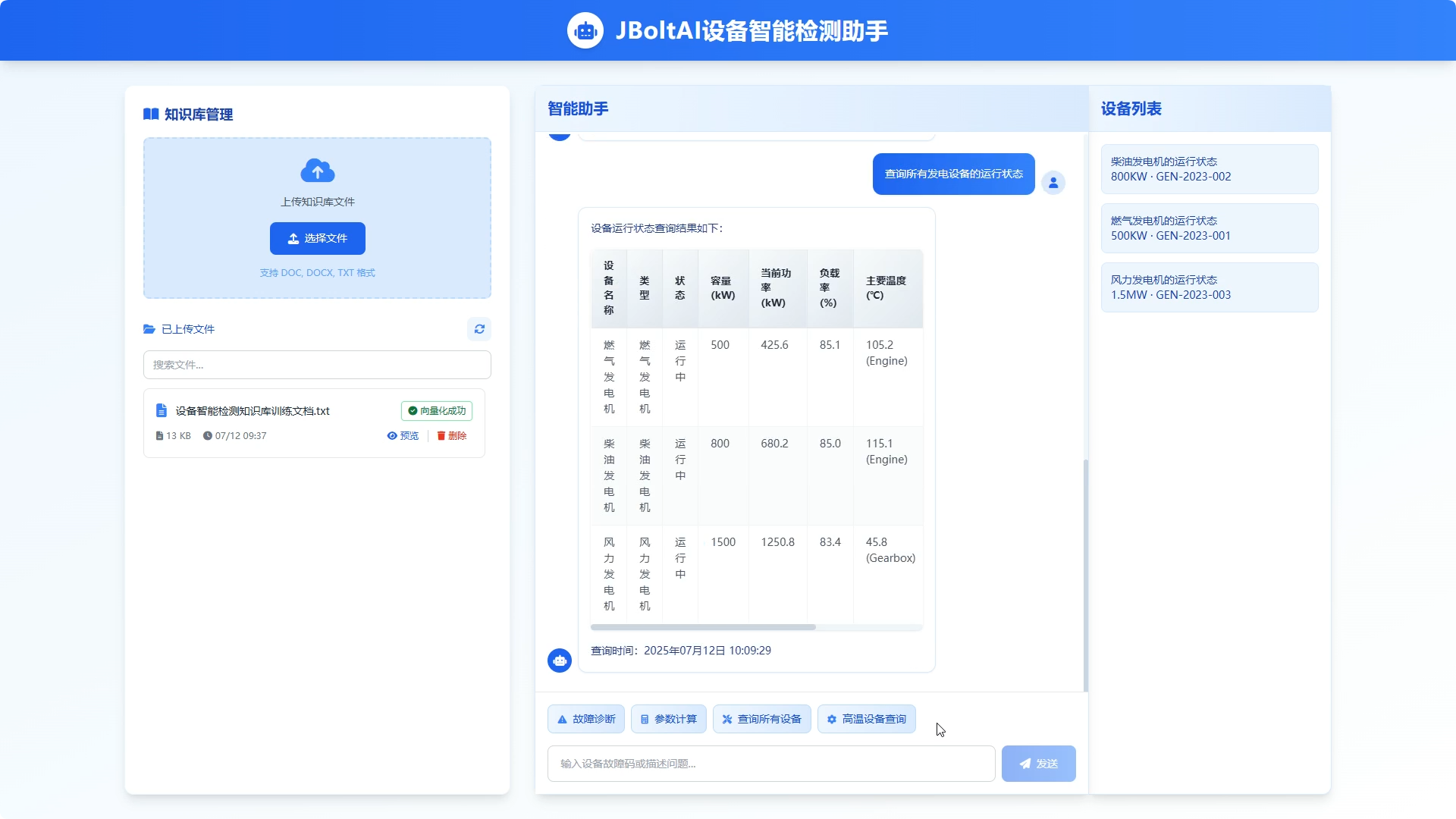This screenshot has width=1456, height=819.
Task: Delete the uploaded file with 删除
Action: coord(452,436)
